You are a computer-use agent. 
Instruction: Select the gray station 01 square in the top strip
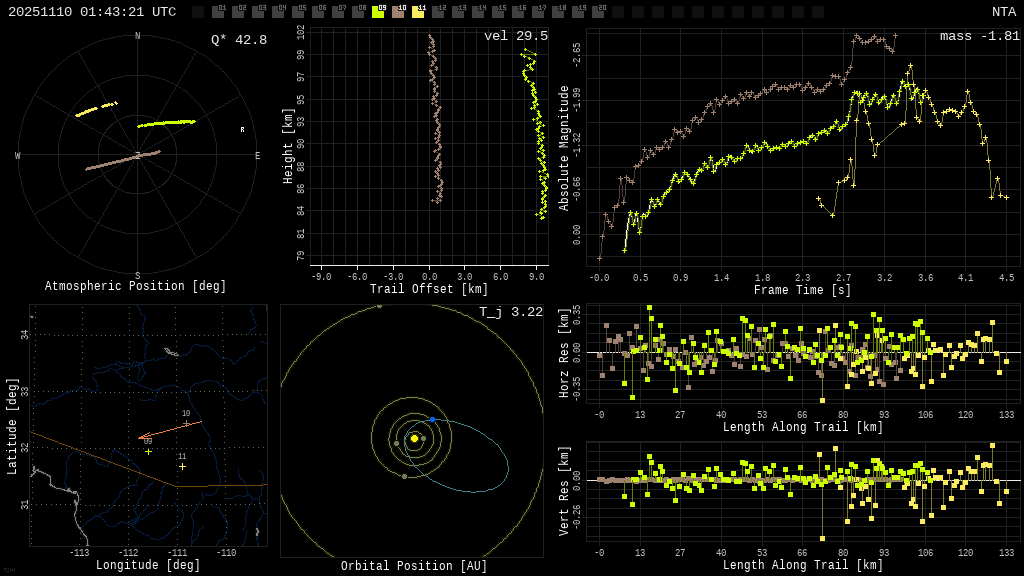[218, 12]
